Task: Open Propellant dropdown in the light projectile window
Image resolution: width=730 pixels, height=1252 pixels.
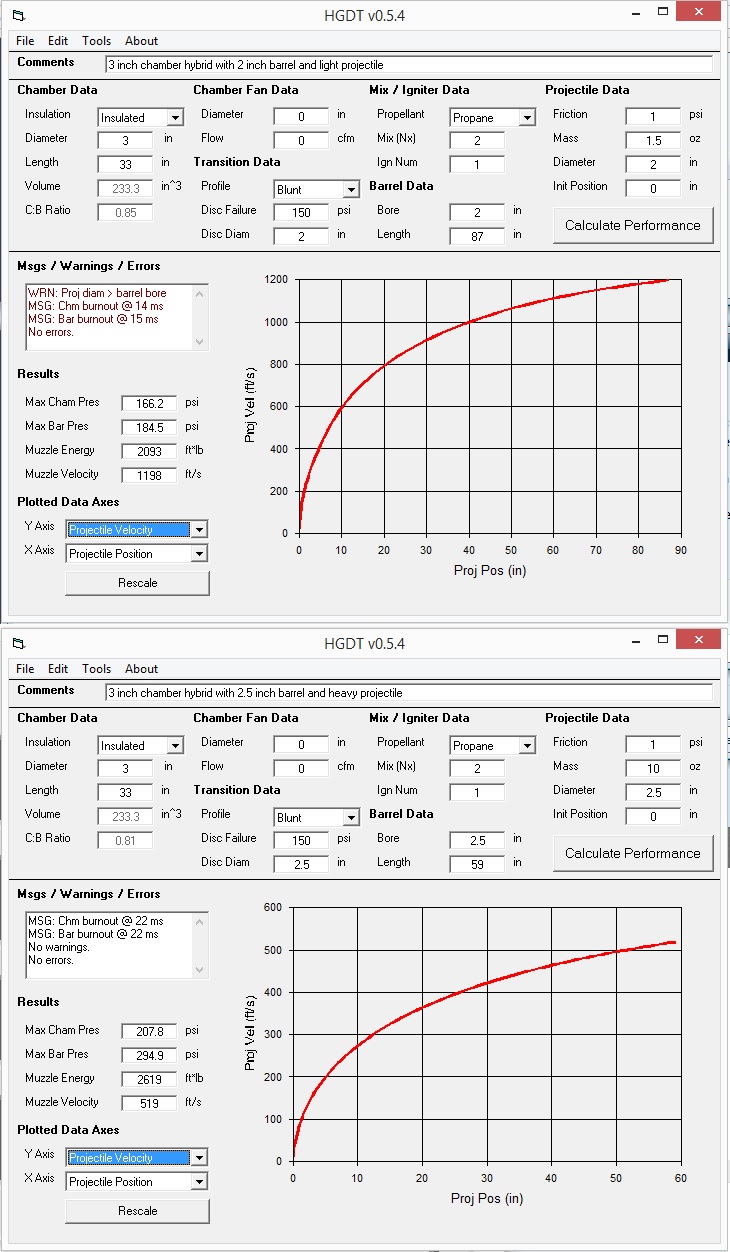Action: (x=526, y=118)
